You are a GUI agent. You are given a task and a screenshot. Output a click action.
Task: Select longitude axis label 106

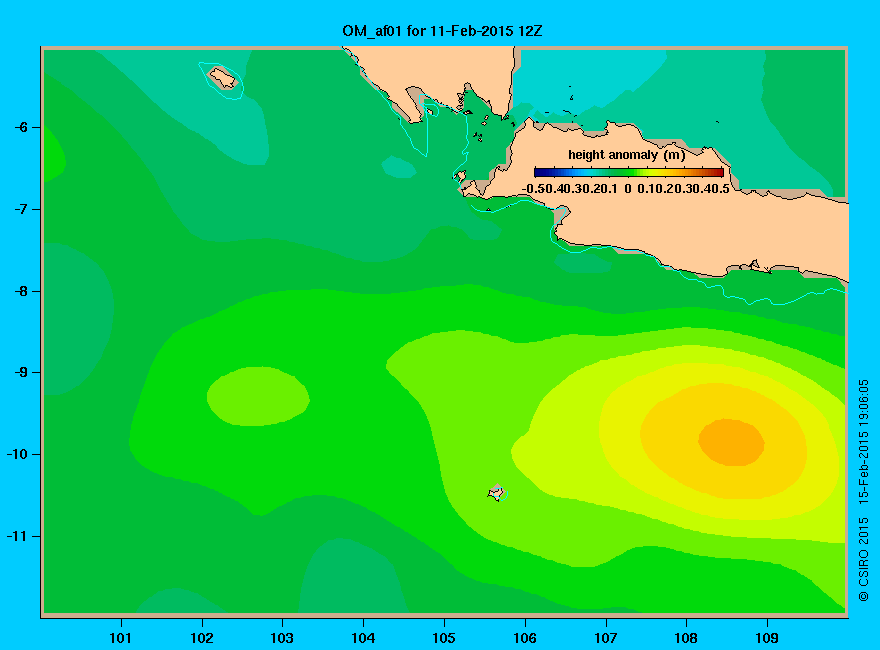(x=525, y=638)
